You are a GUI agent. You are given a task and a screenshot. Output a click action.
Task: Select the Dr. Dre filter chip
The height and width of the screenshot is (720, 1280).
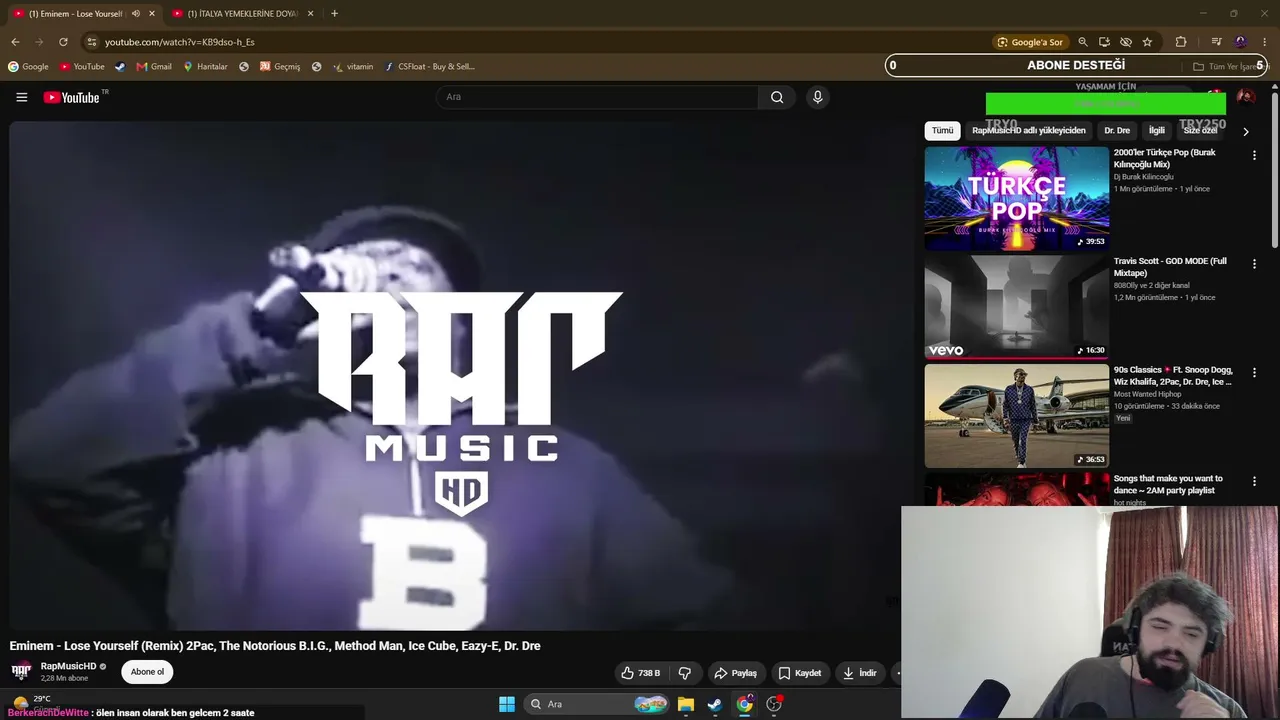pos(1117,131)
